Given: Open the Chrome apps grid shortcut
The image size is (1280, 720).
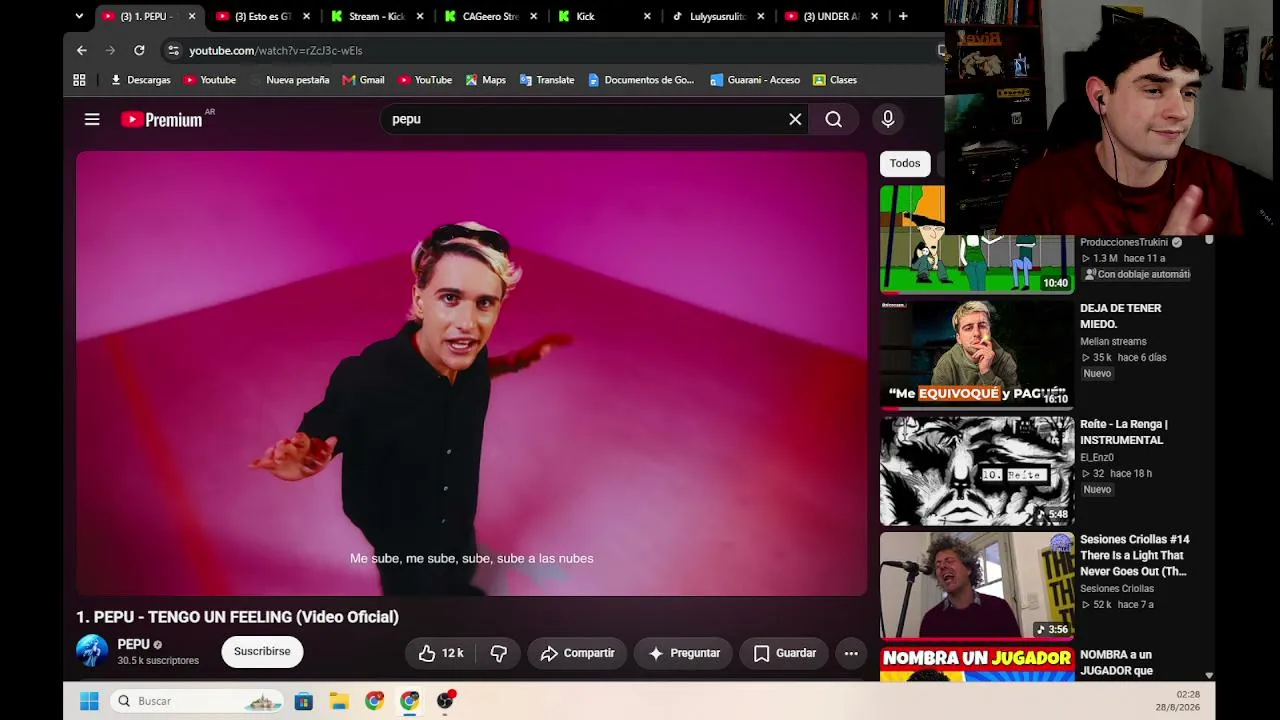Looking at the screenshot, I should click(x=79, y=80).
